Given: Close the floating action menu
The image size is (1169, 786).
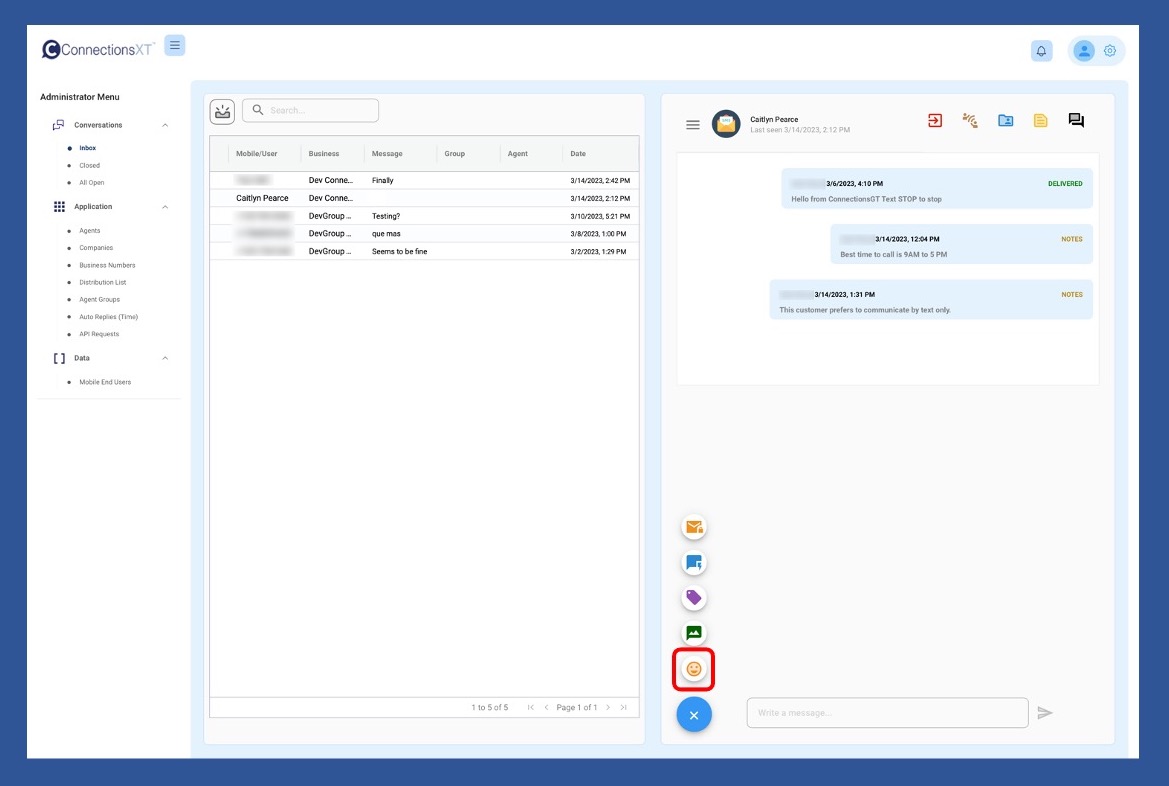Looking at the screenshot, I should point(694,714).
